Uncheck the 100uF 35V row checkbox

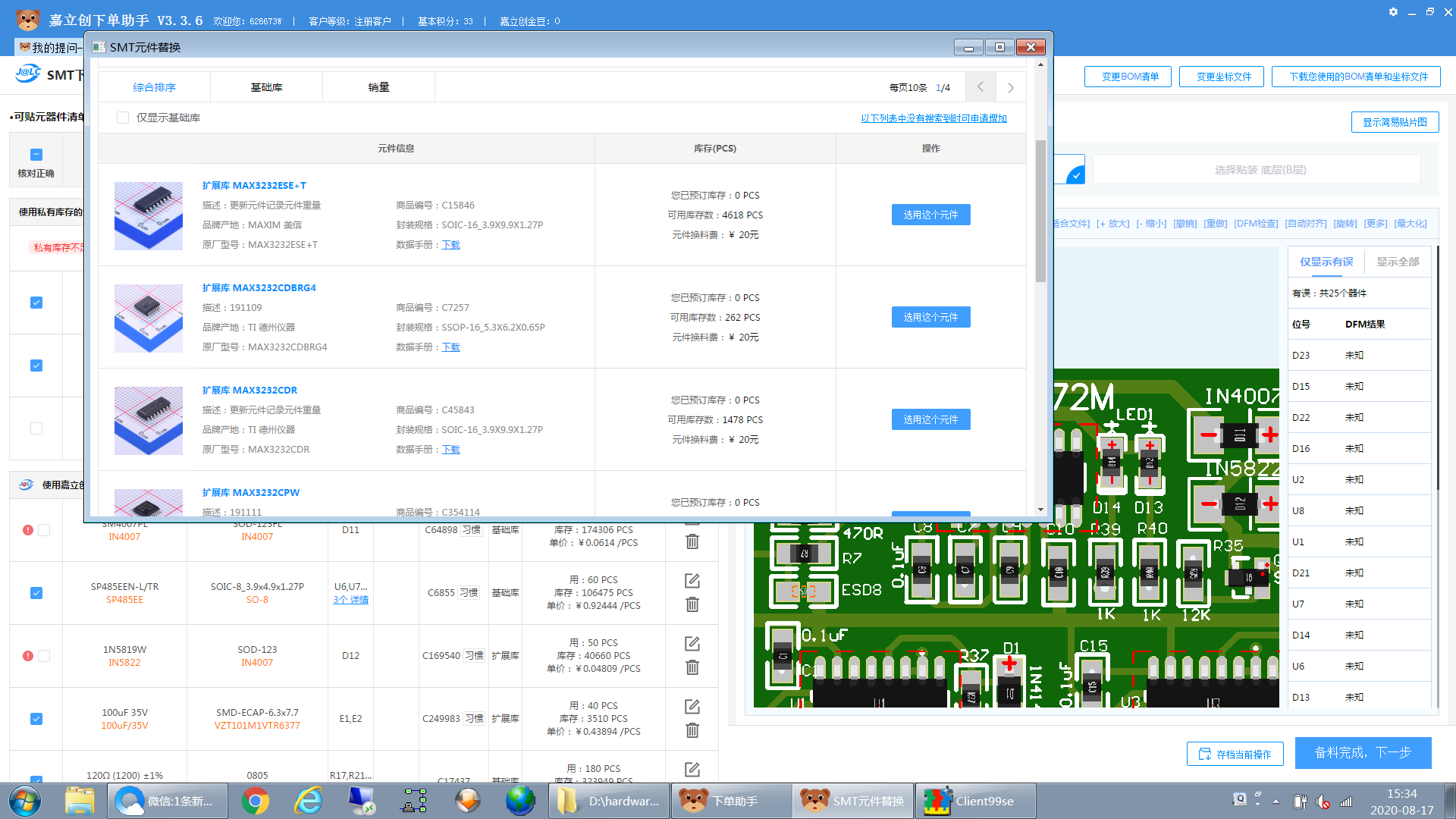tap(36, 719)
